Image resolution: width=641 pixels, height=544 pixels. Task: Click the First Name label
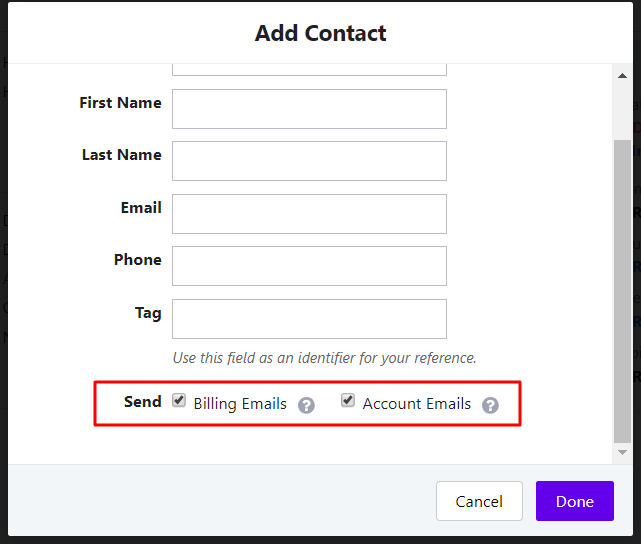[x=121, y=103]
